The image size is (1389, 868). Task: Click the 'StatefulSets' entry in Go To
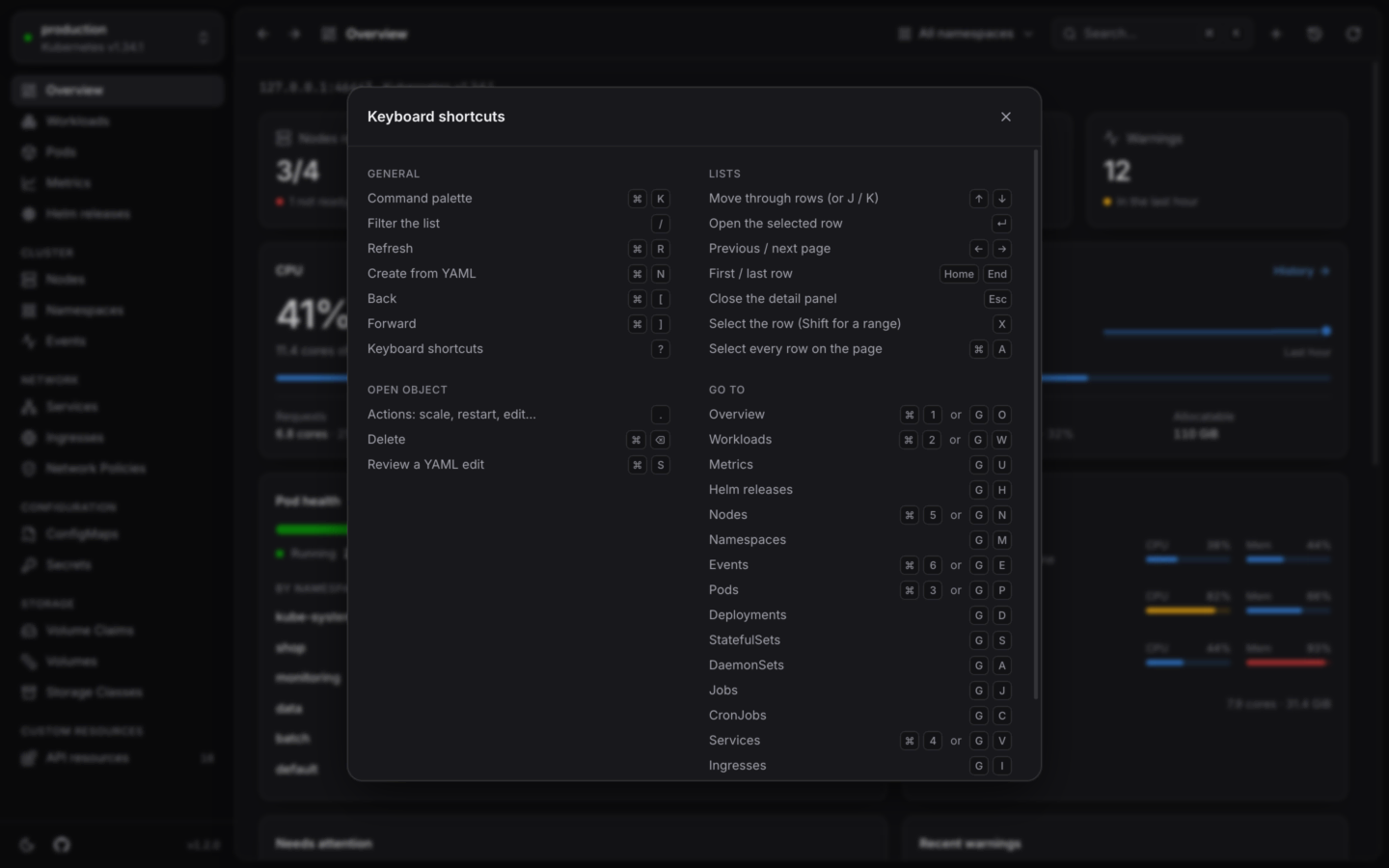click(x=745, y=640)
